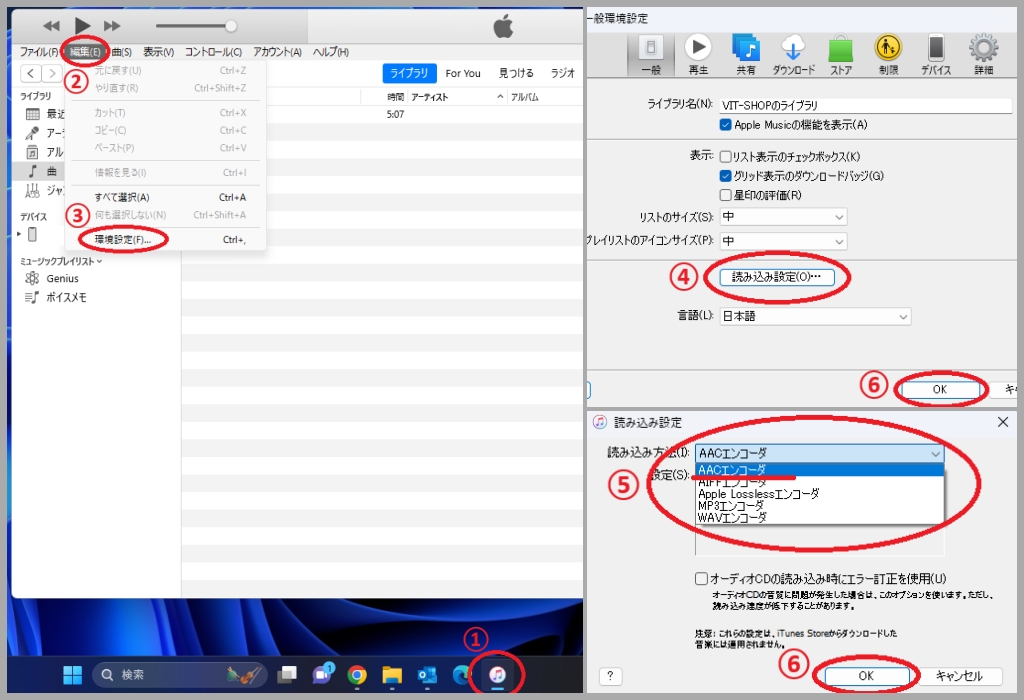Select the recently added calendar icon in sidebar
The width and height of the screenshot is (1024, 700).
pos(33,114)
